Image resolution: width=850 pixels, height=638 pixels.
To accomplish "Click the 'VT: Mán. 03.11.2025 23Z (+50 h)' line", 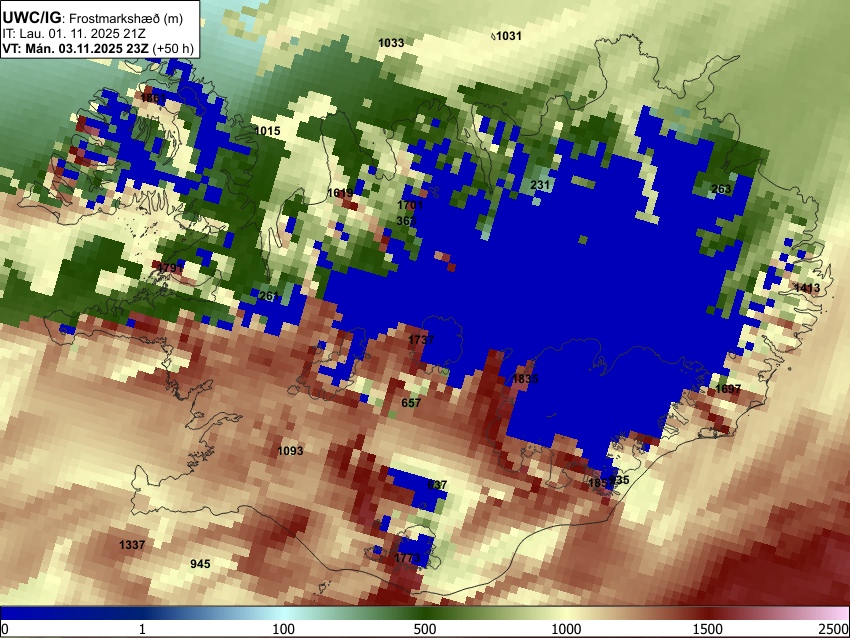I will pyautogui.click(x=98, y=48).
